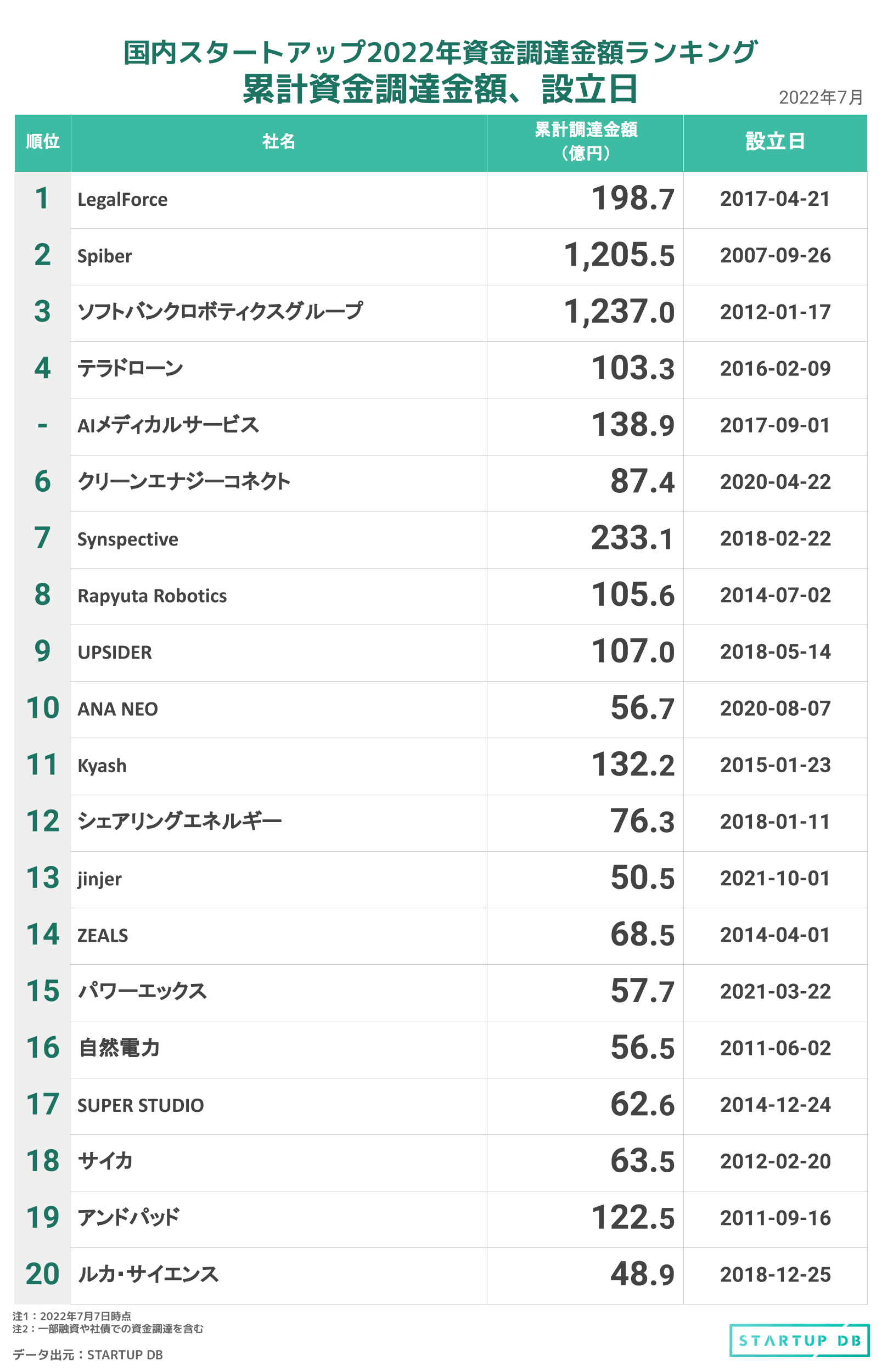Image resolution: width=882 pixels, height=1372 pixels.
Task: Select rank number 20
Action: [x=43, y=1275]
